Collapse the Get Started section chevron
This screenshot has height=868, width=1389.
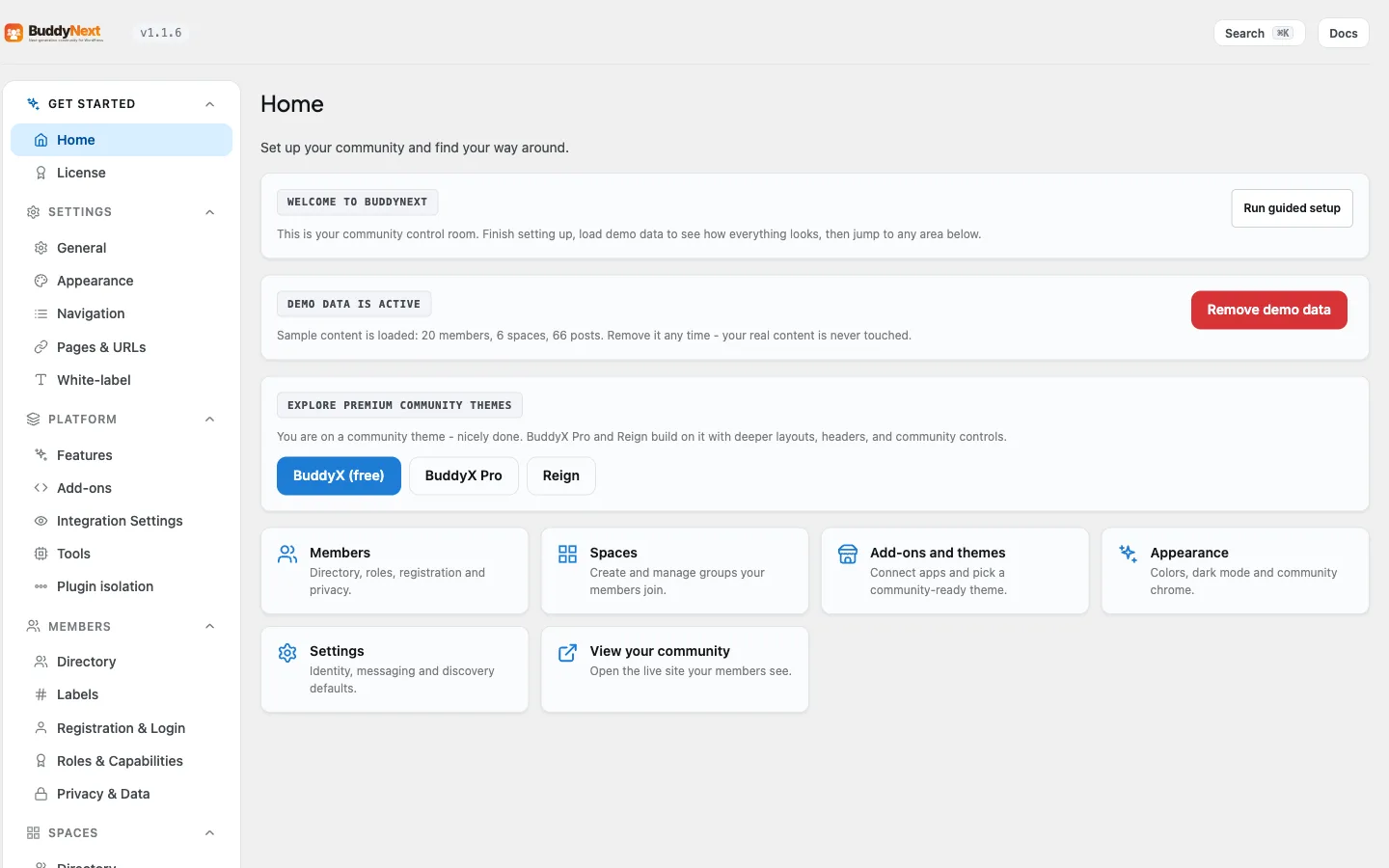pyautogui.click(x=210, y=104)
